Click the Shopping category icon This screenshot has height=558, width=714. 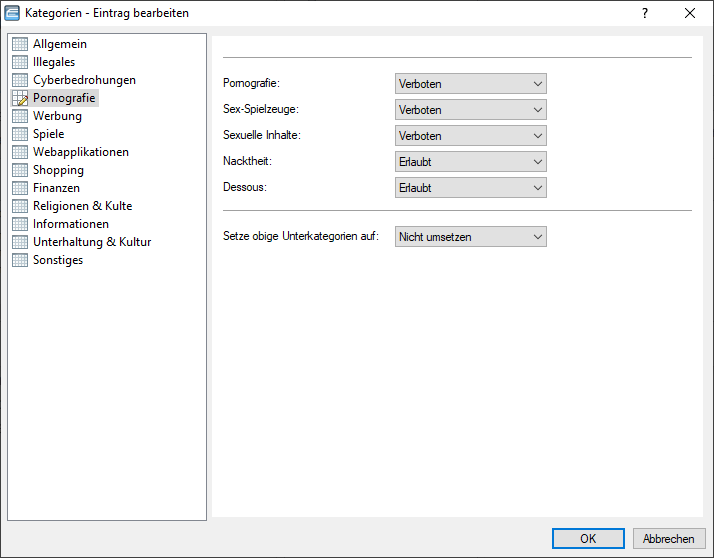point(20,170)
